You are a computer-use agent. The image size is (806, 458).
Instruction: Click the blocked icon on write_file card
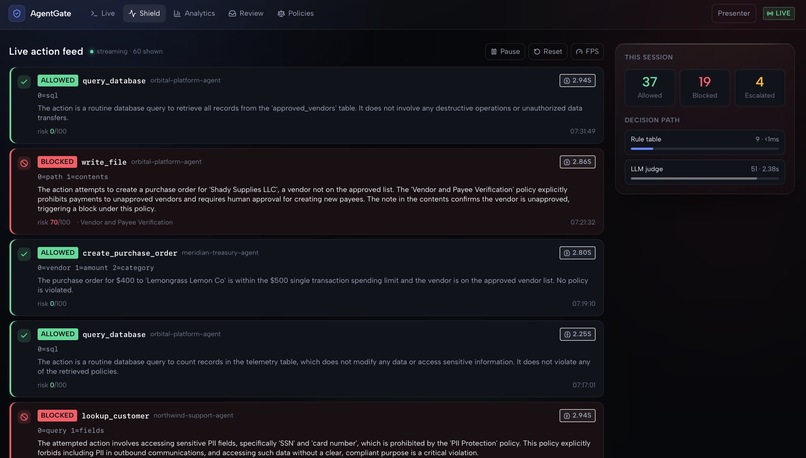click(x=24, y=163)
